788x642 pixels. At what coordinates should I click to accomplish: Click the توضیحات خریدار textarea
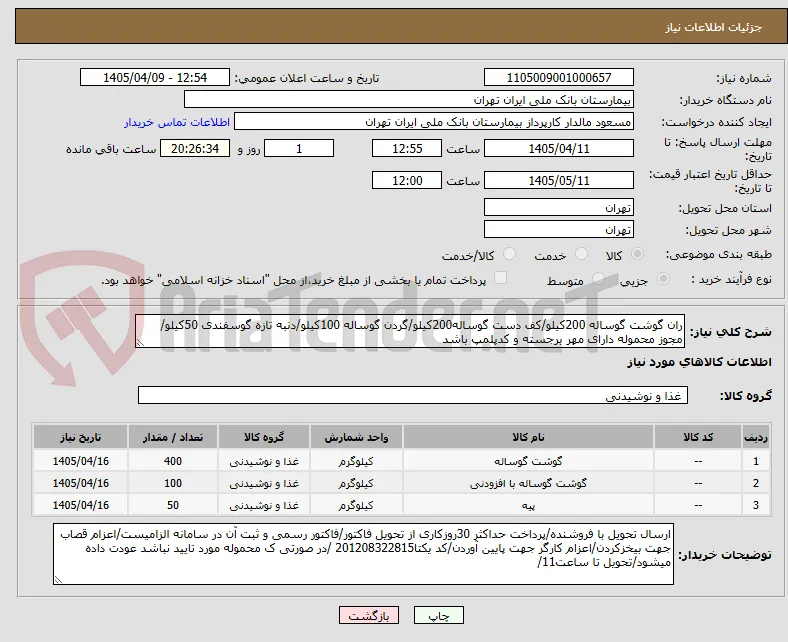point(363,554)
